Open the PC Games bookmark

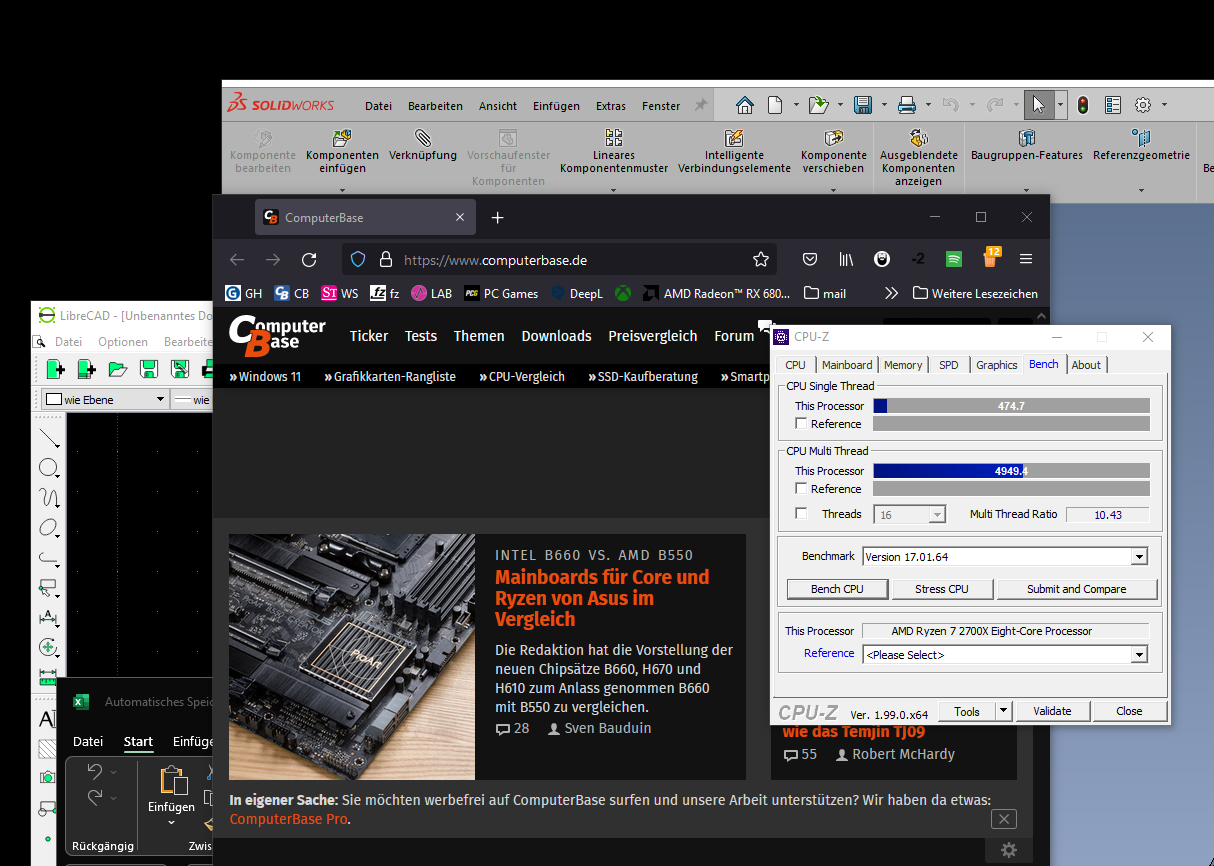501,294
